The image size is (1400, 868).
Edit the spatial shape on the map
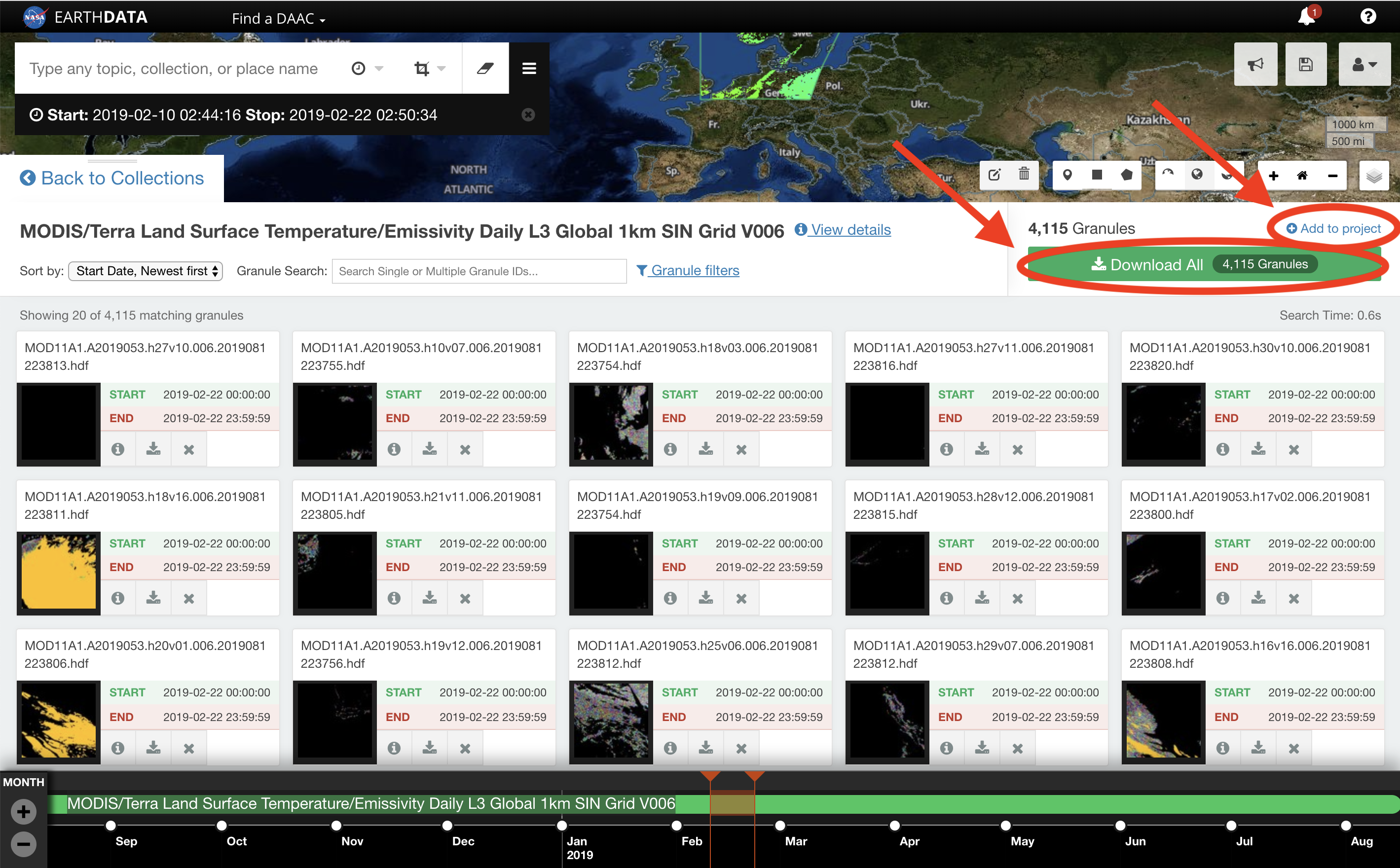click(995, 175)
